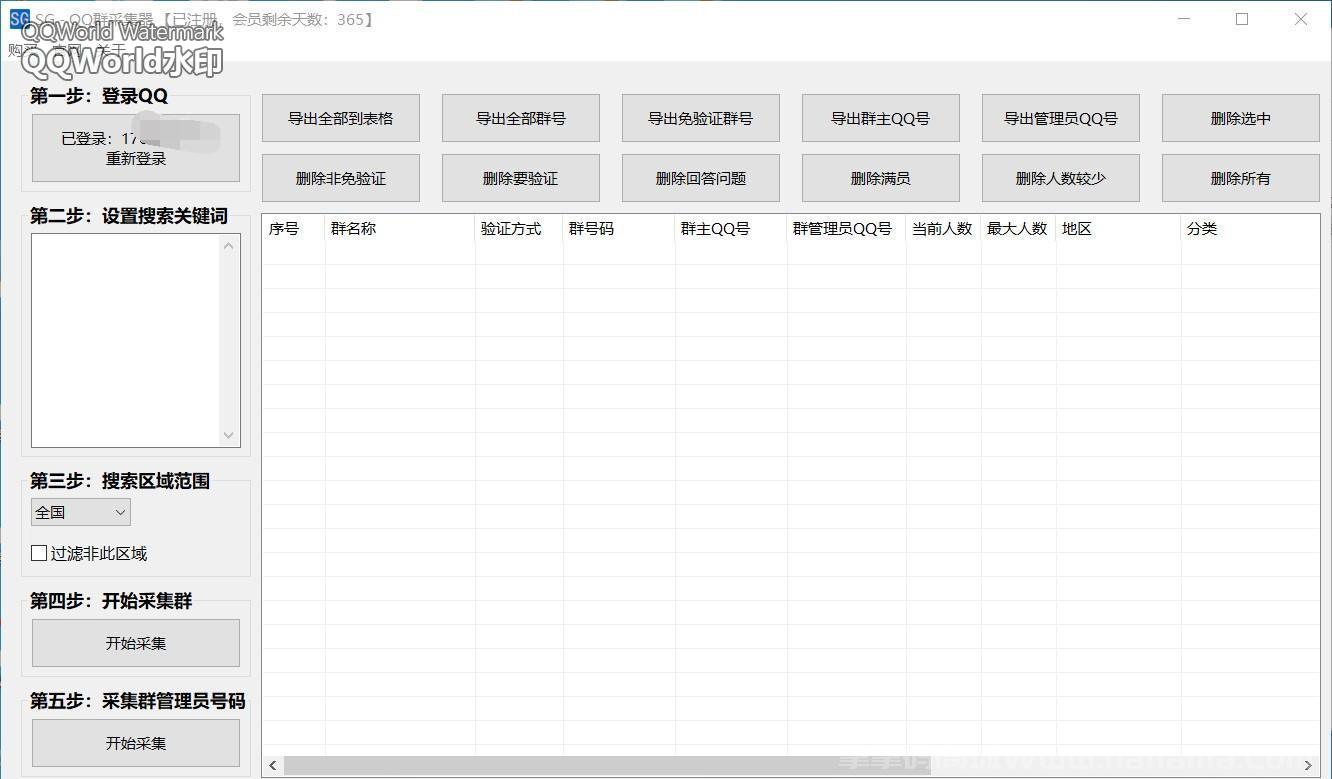Maximize the QQ群采集器 window
This screenshot has width=1332, height=779.
coord(1242,19)
